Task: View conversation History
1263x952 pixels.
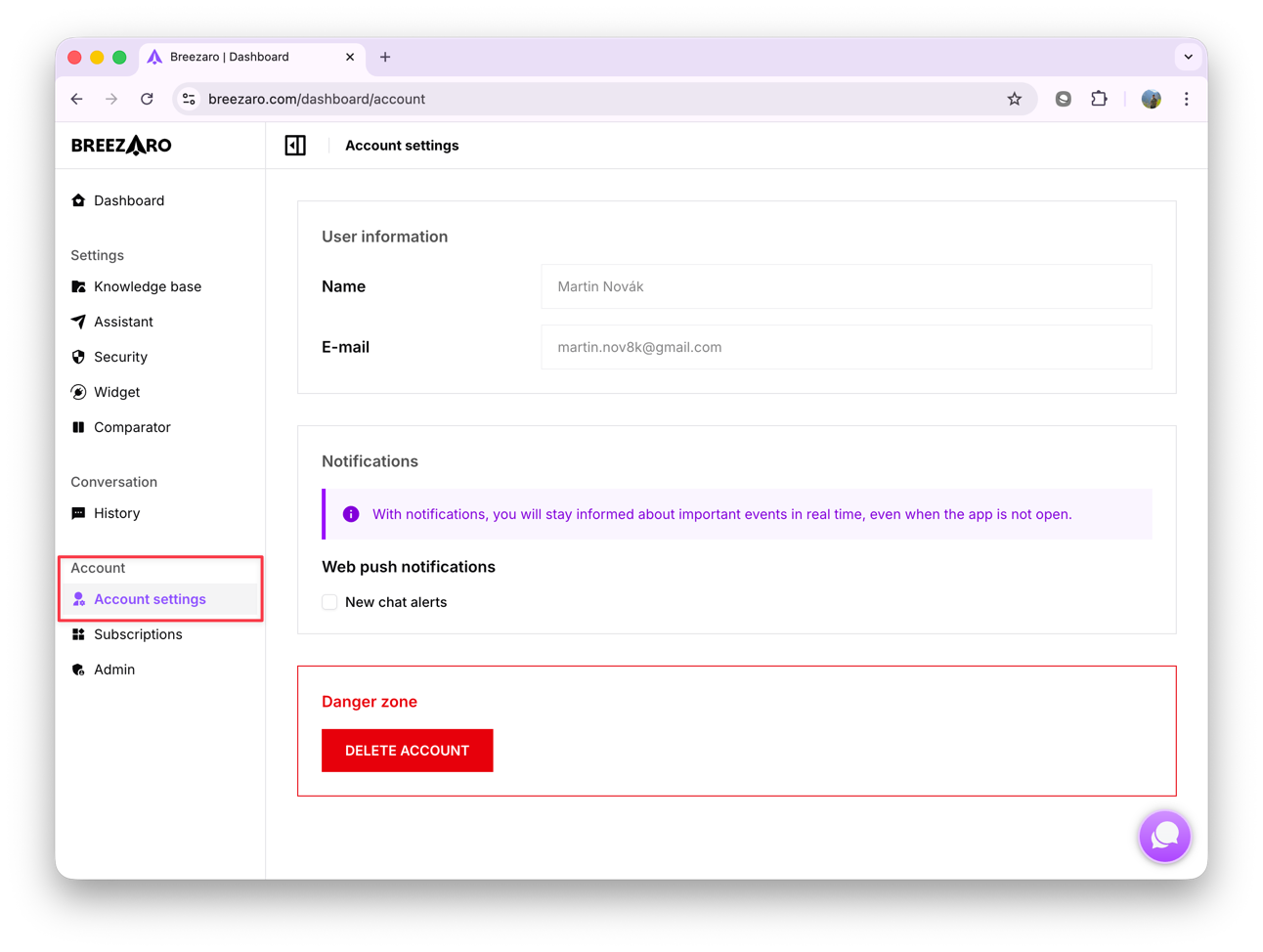Action: click(x=116, y=513)
